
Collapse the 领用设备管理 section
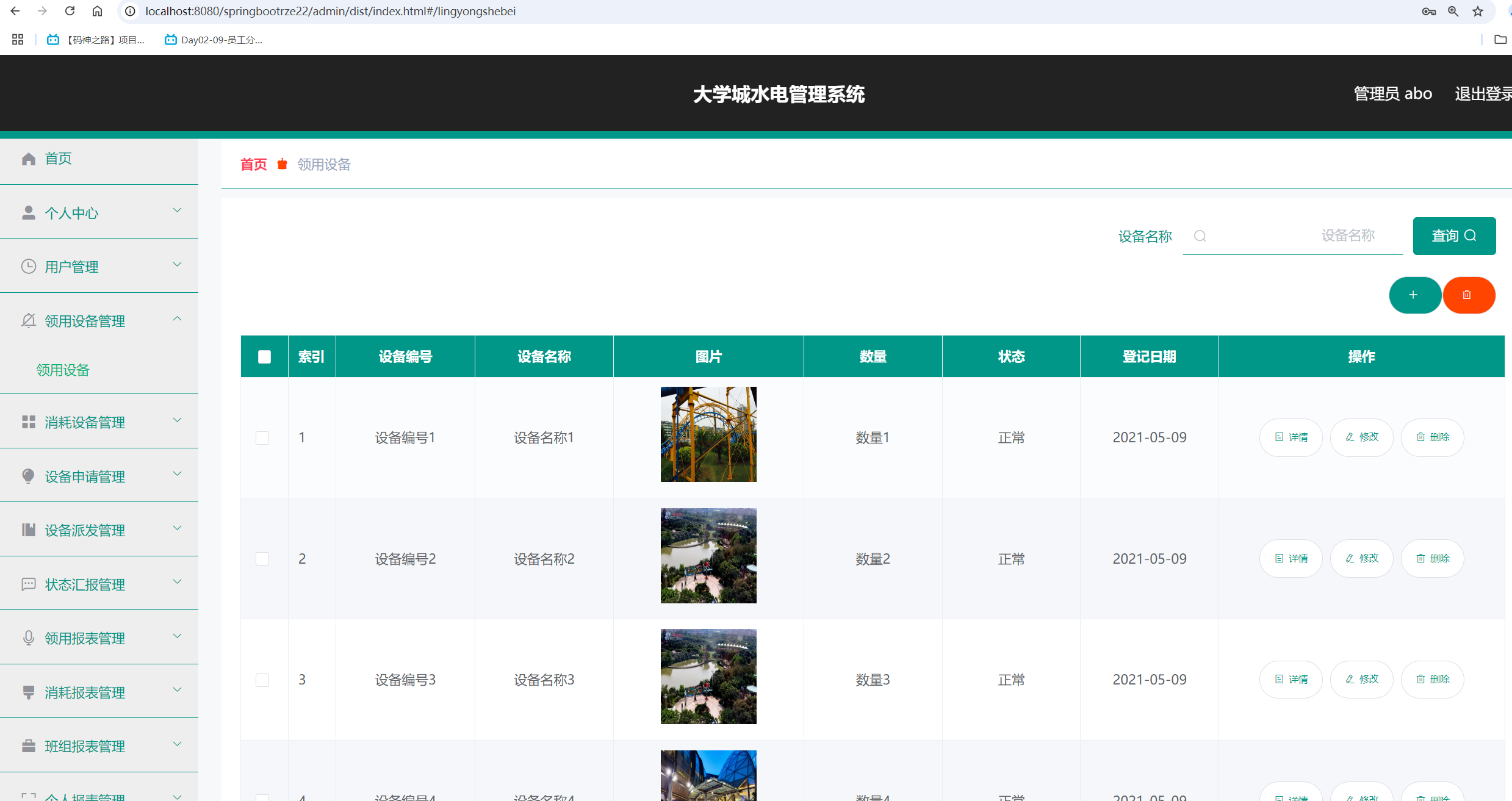coord(177,318)
